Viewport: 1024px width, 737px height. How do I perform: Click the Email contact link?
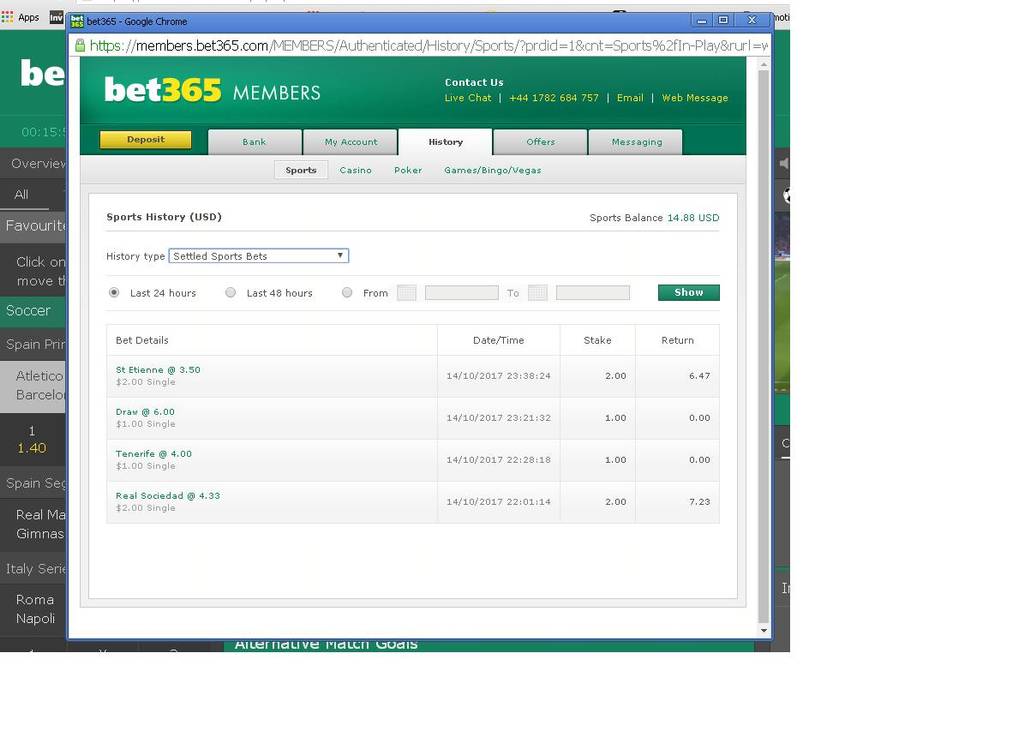tap(630, 98)
